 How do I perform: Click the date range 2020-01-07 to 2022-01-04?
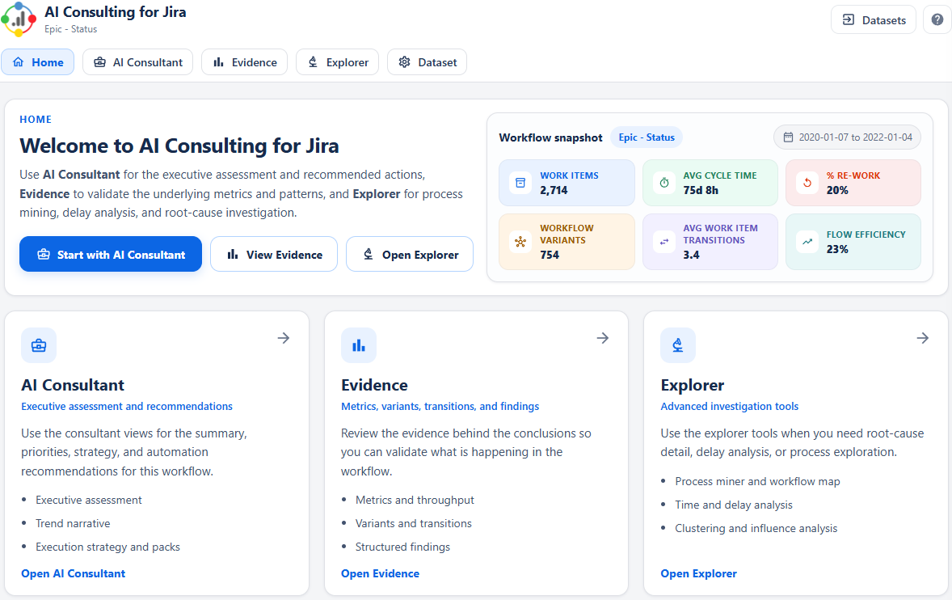click(x=847, y=137)
